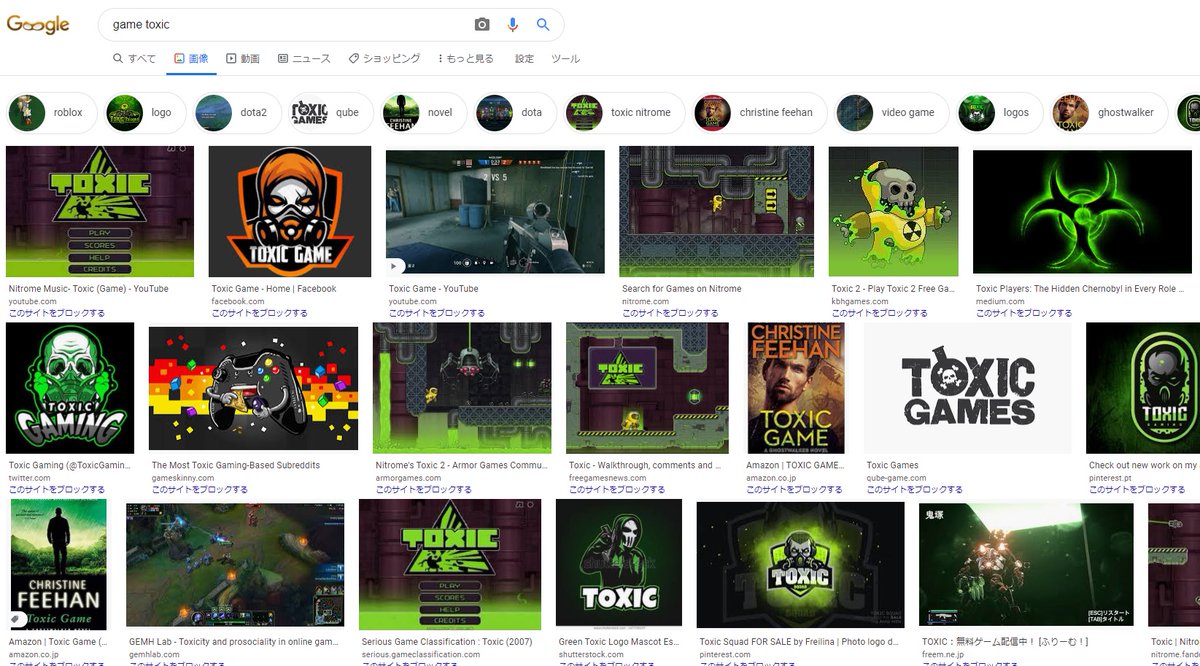Filter by the roblox chip
Screen dimensions: 1200x666
click(51, 113)
